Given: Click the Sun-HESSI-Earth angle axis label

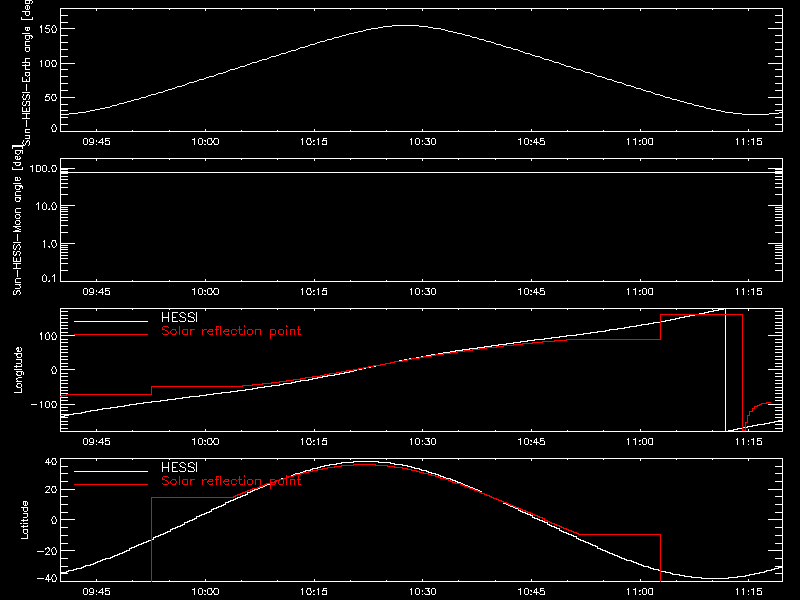Looking at the screenshot, I should pyautogui.click(x=27, y=71).
